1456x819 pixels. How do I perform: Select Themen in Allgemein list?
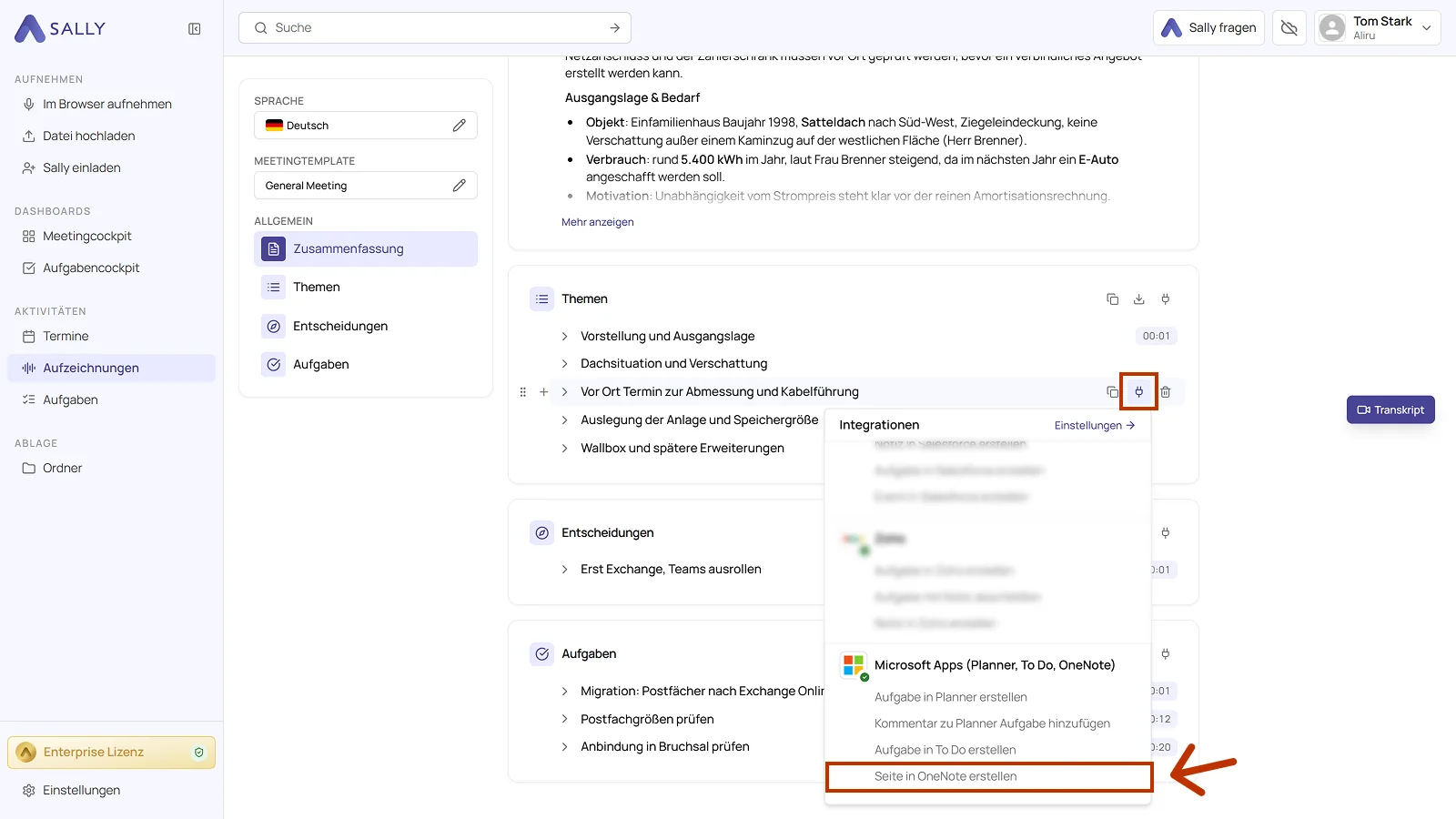[x=366, y=288]
